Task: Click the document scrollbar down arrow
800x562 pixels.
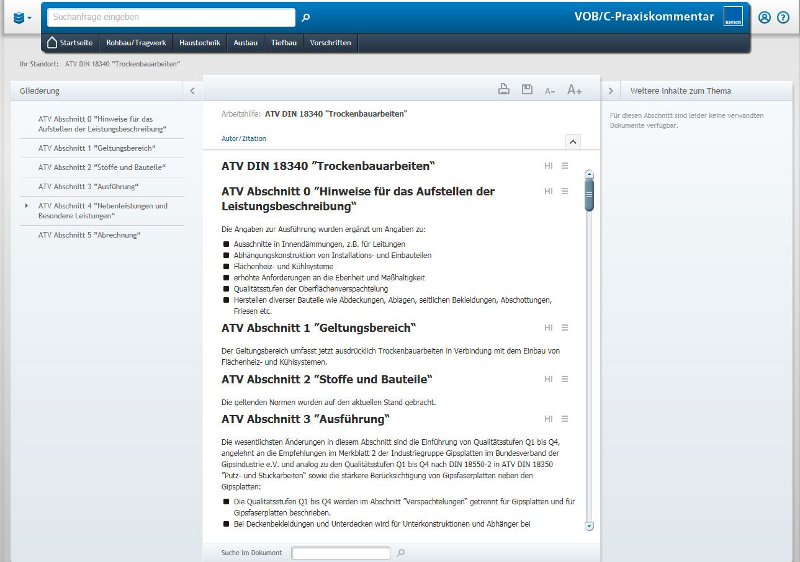Action: point(589,526)
